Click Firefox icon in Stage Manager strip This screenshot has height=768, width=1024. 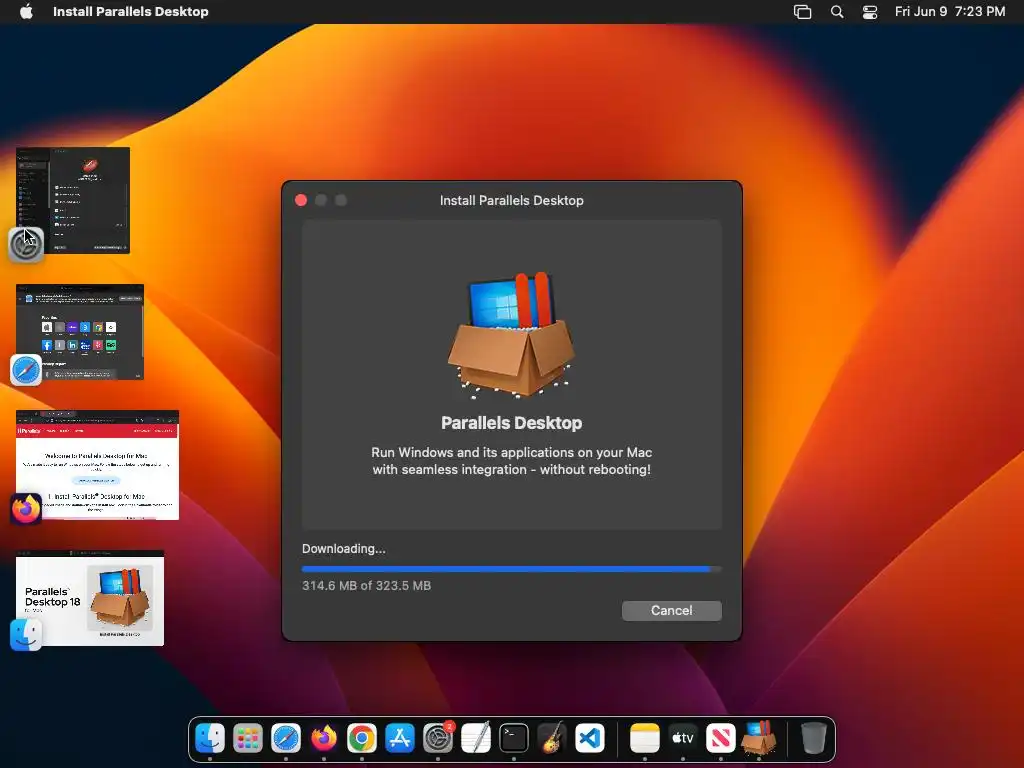coord(26,509)
